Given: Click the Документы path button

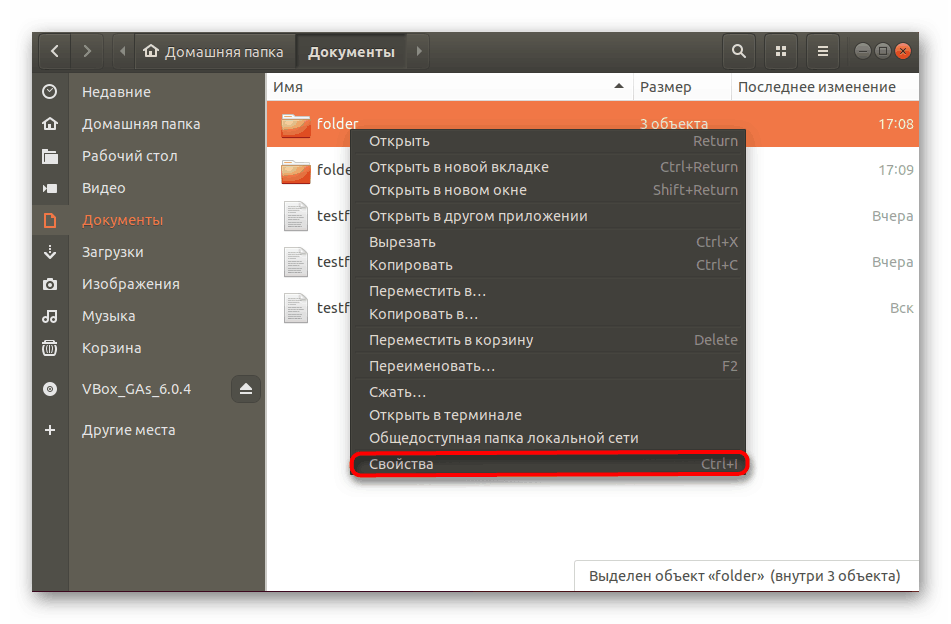Looking at the screenshot, I should (351, 52).
